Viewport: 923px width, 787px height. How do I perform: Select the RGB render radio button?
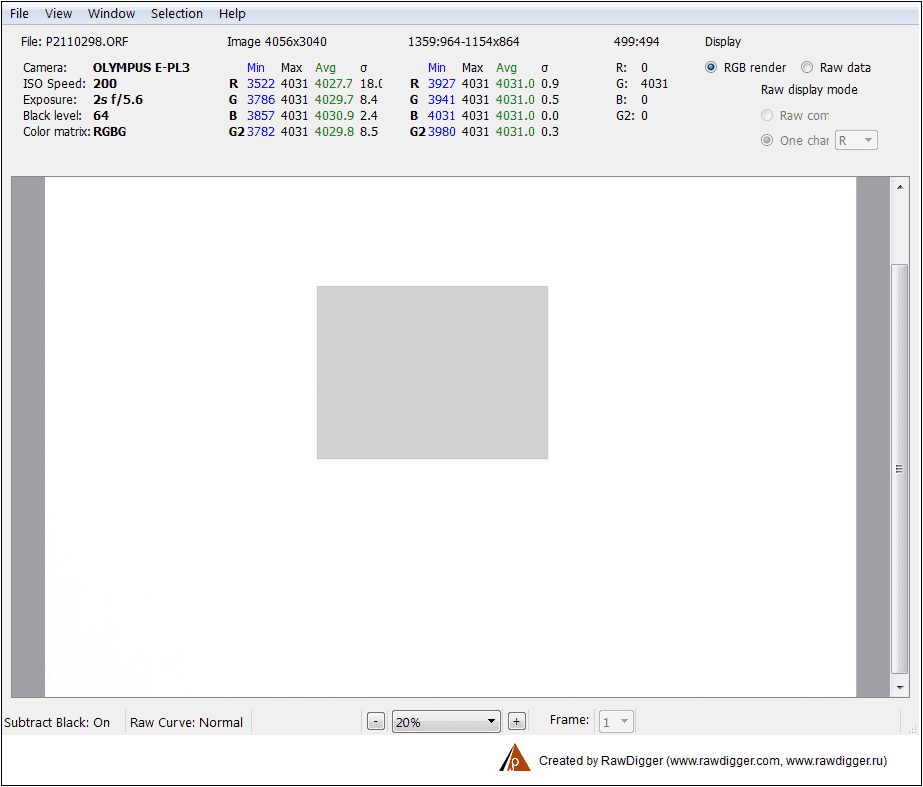pyautogui.click(x=712, y=68)
